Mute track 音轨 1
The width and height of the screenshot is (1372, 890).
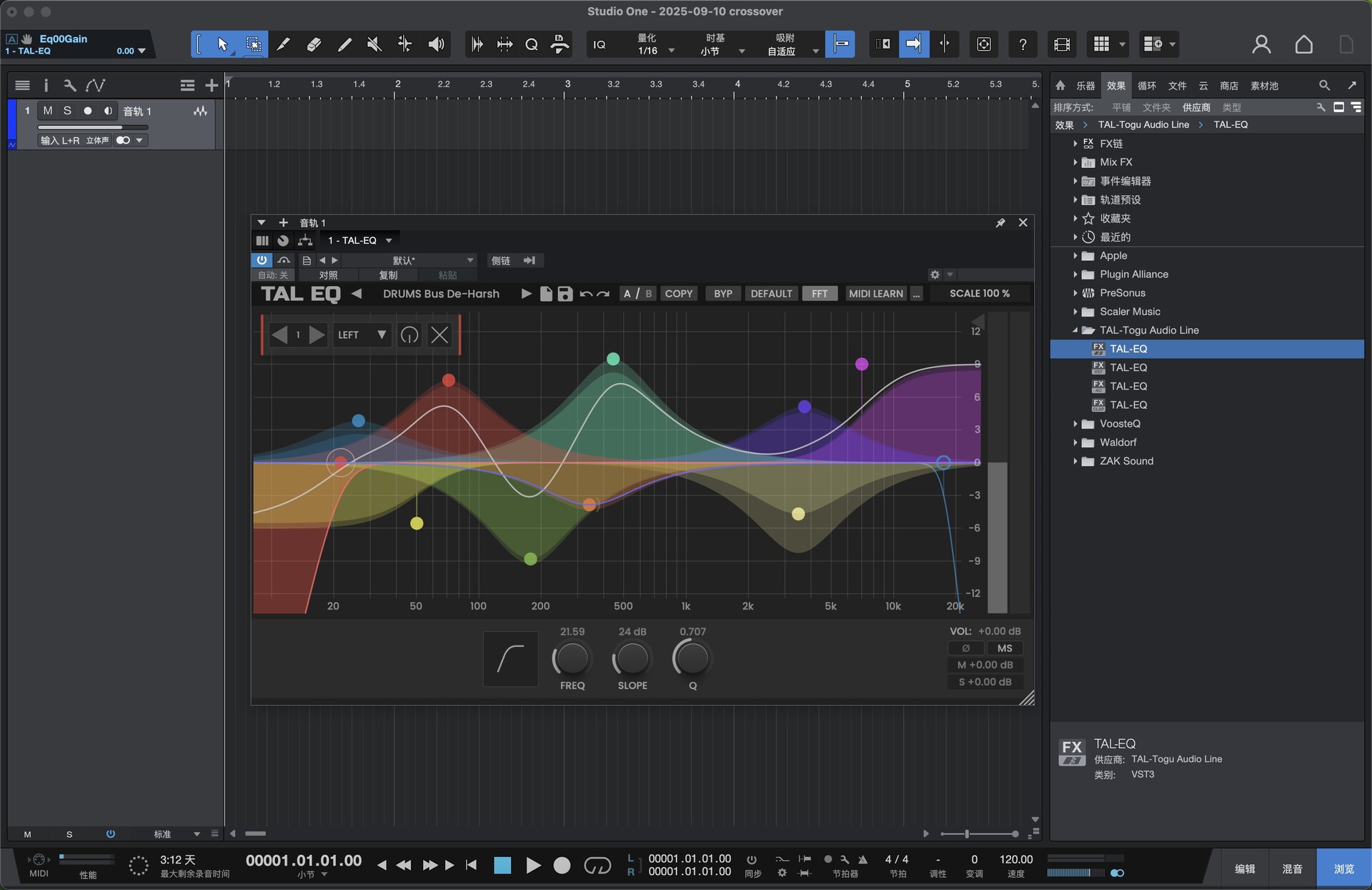point(48,111)
